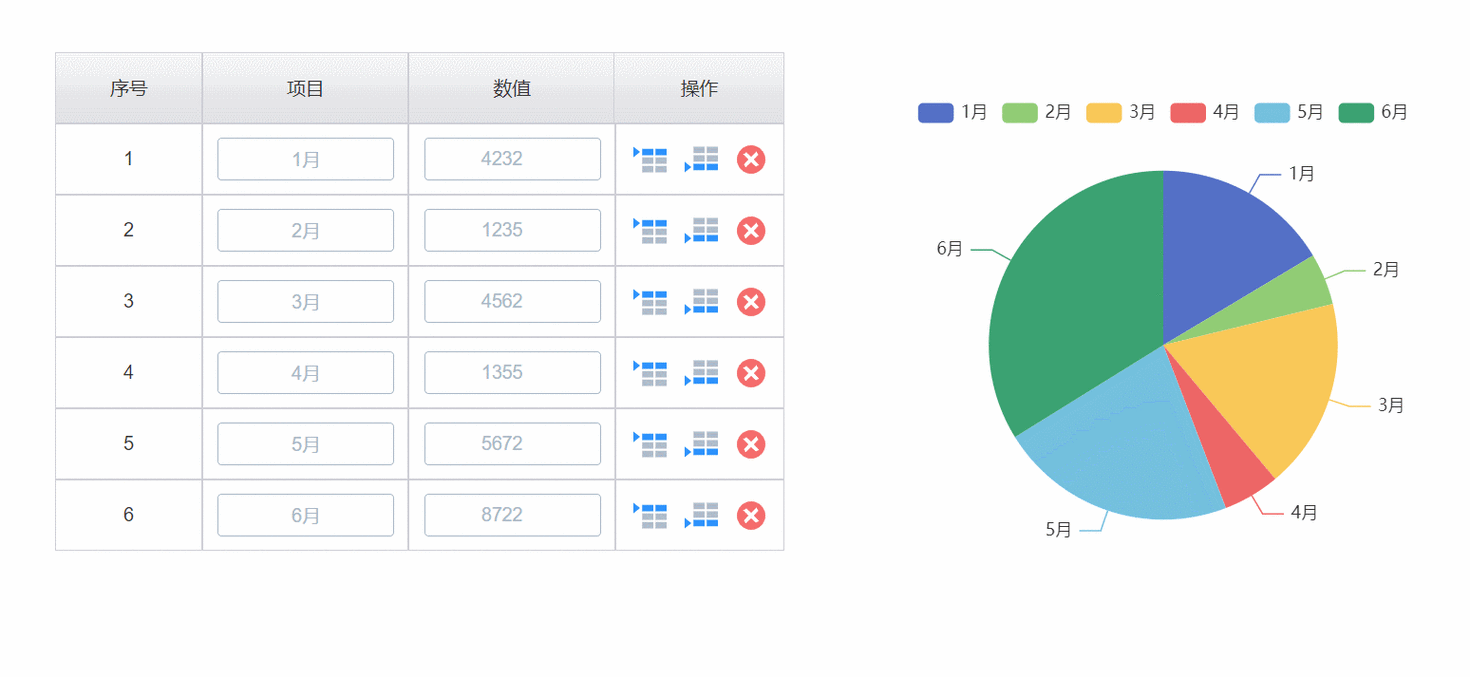
Task: Insert row below in row 5
Action: click(701, 444)
